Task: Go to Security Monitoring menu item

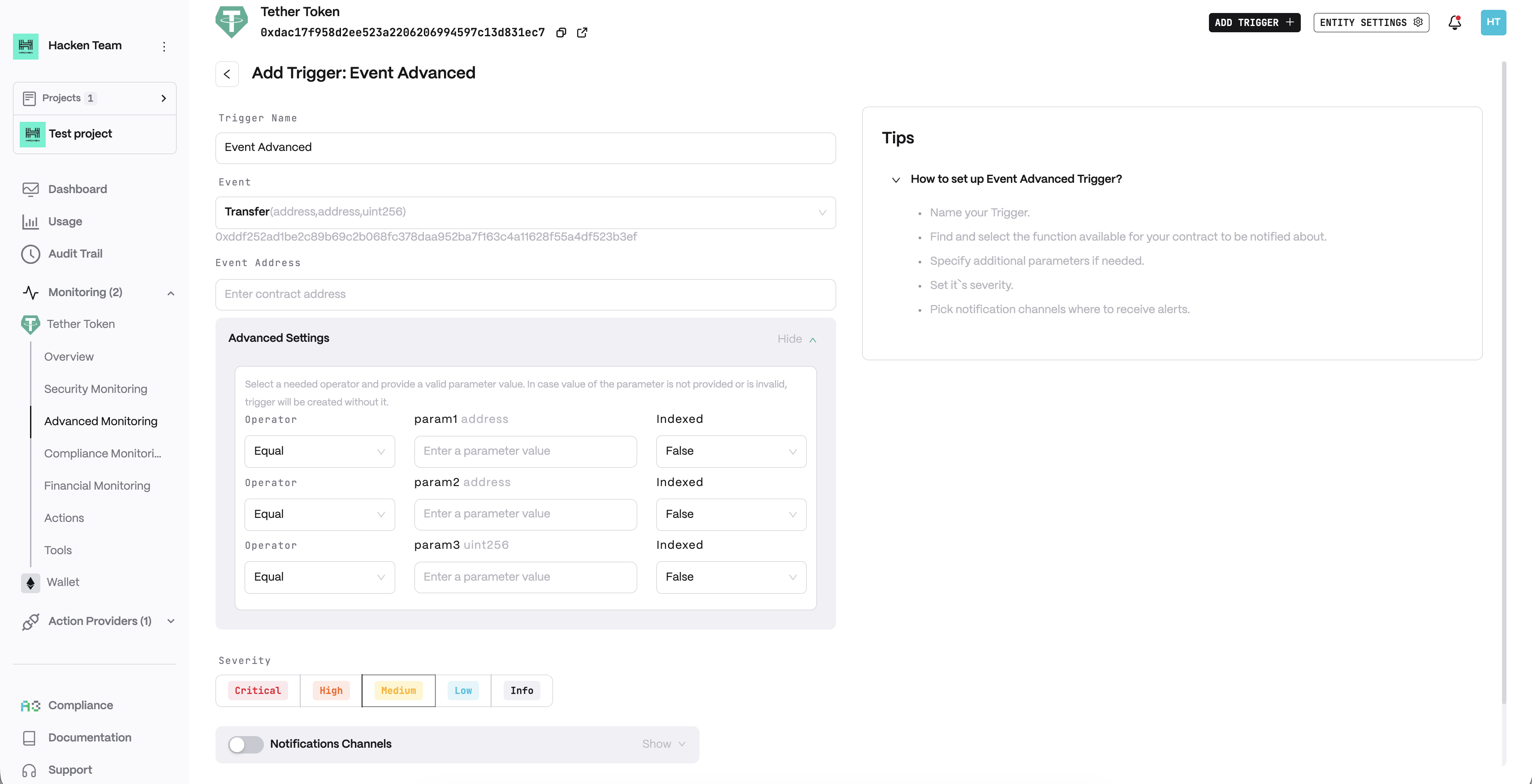Action: pyautogui.click(x=95, y=389)
